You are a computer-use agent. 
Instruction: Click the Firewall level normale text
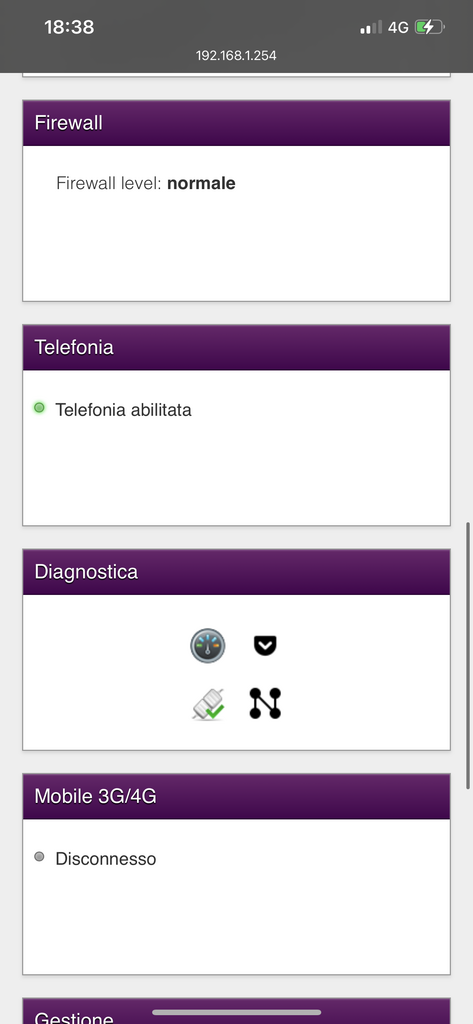click(x=146, y=184)
